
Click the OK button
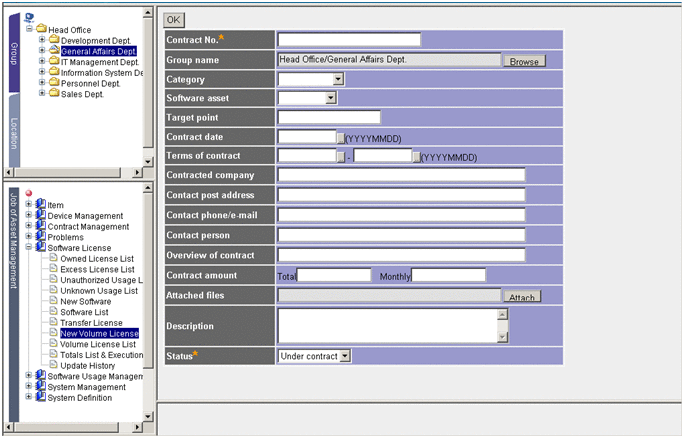[173, 19]
